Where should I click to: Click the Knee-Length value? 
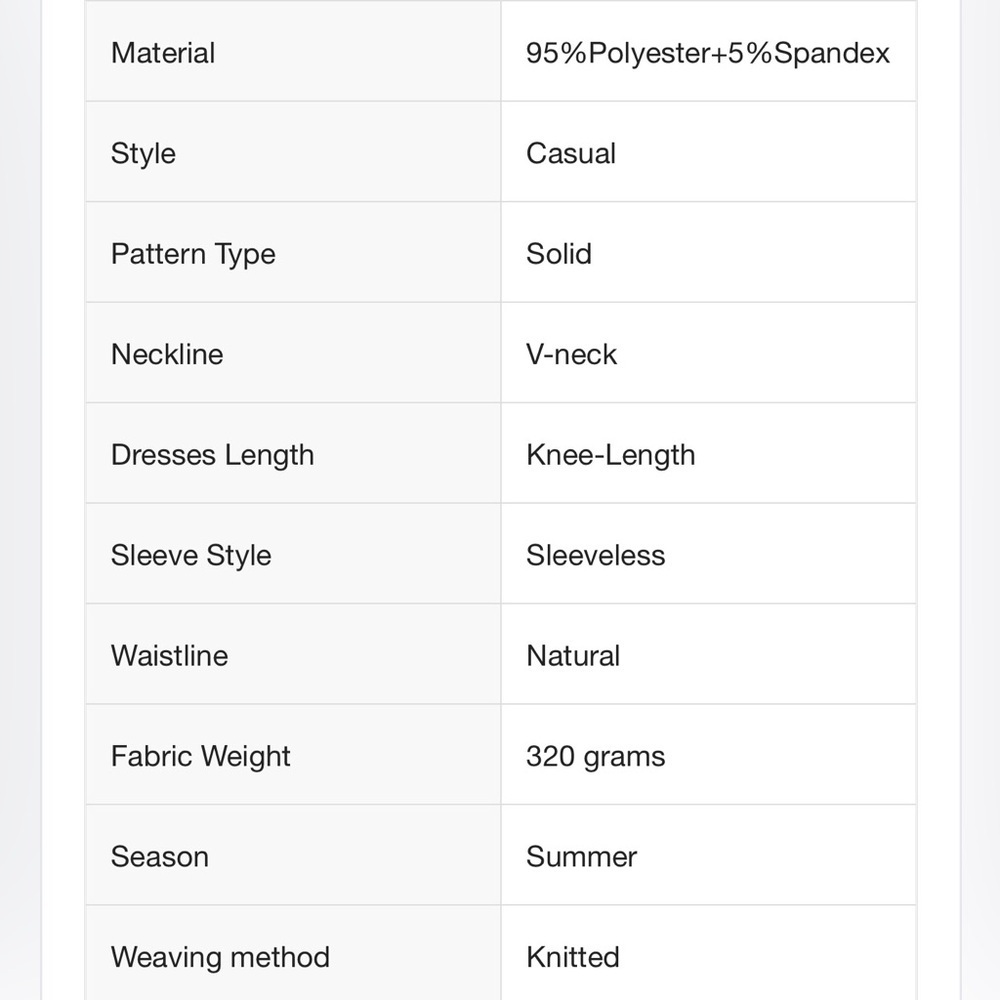(x=610, y=455)
